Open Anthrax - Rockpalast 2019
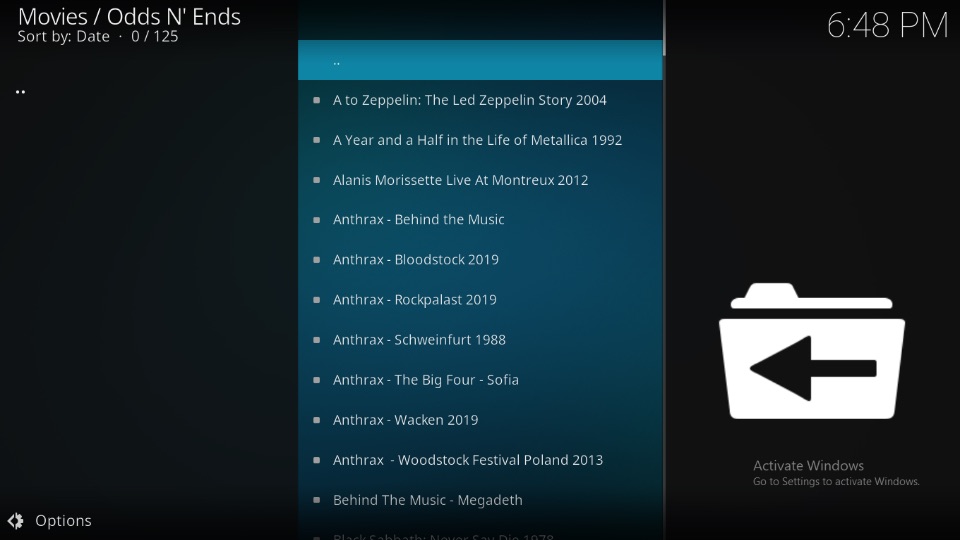 tap(480, 300)
